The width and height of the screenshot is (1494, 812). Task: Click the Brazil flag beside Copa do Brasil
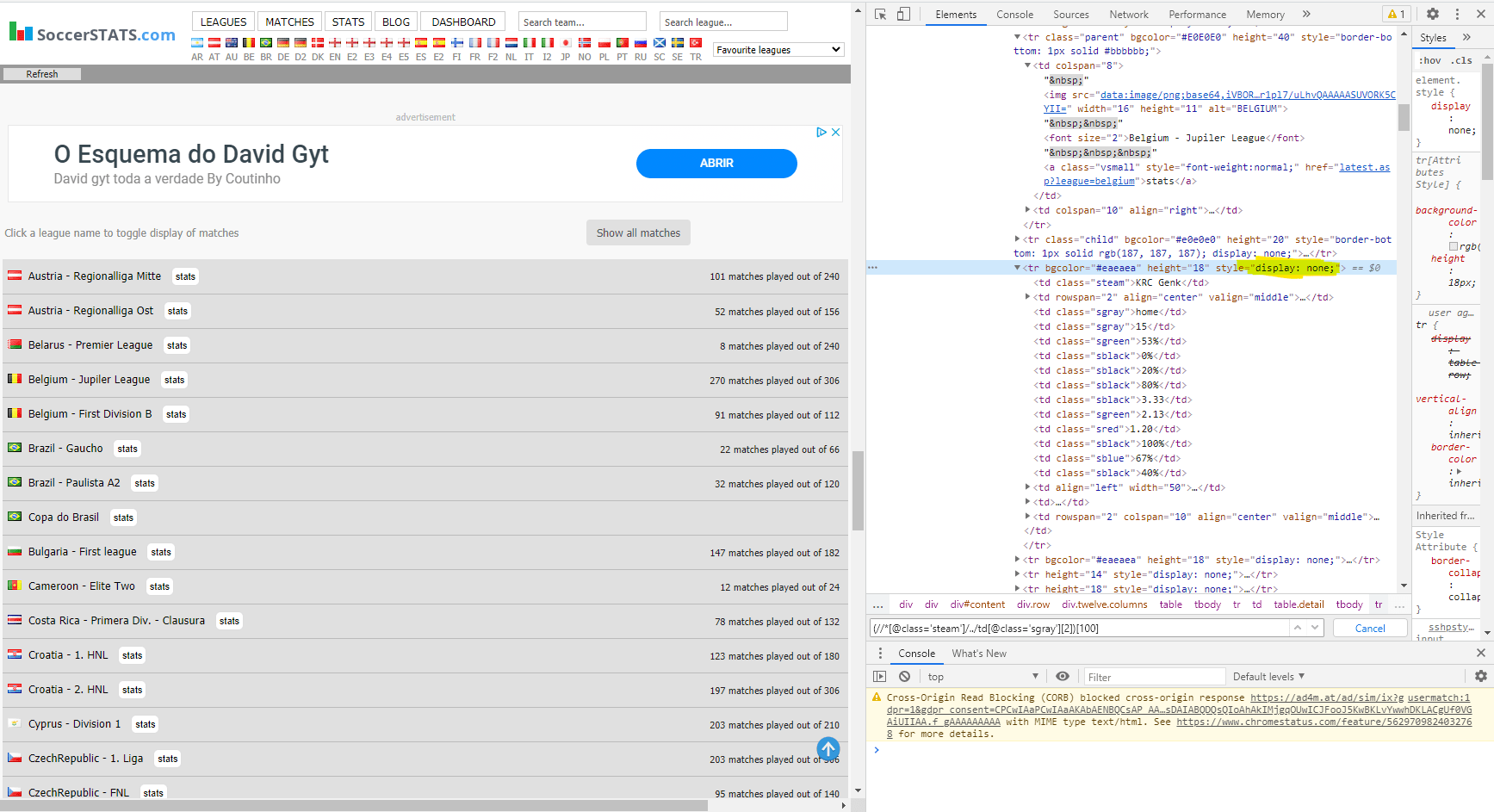tap(15, 517)
